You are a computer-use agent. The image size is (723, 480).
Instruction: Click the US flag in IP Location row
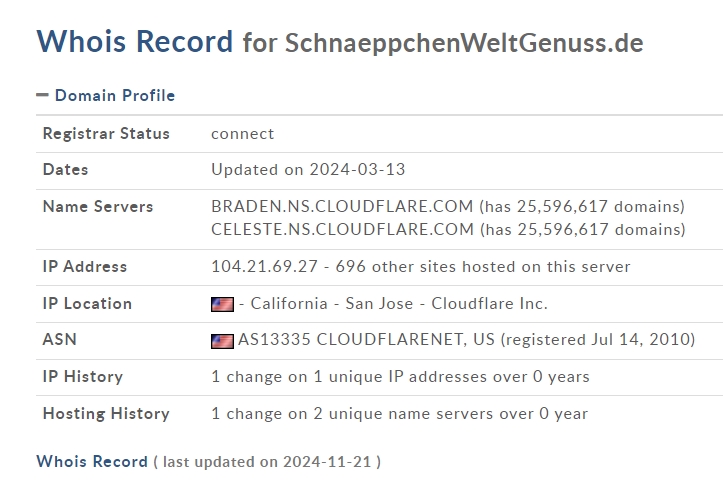[222, 304]
